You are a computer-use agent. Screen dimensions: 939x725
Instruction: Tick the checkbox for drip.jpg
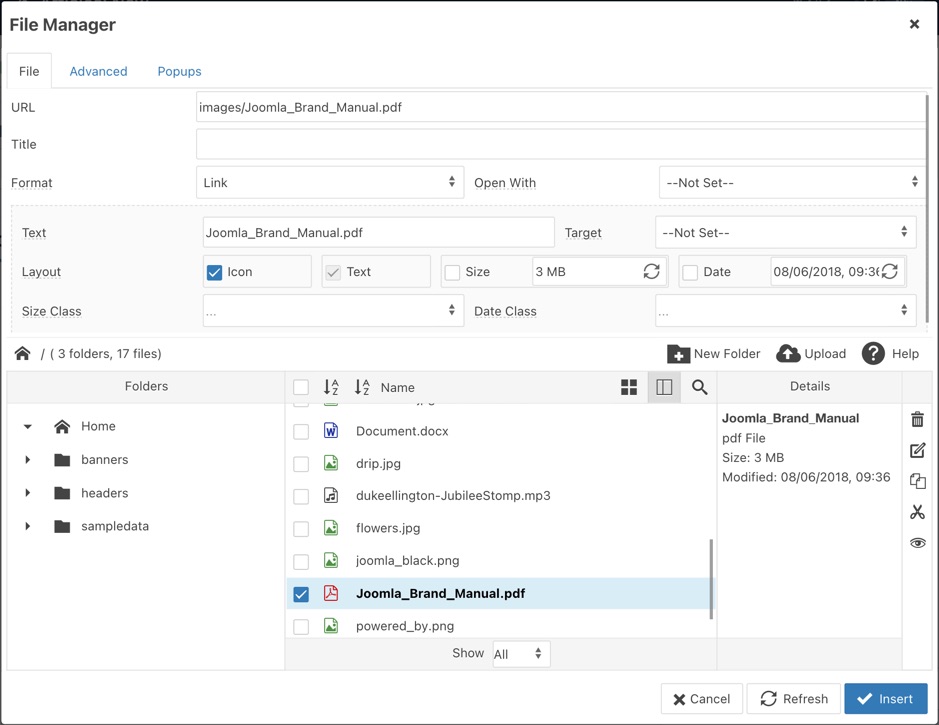301,464
